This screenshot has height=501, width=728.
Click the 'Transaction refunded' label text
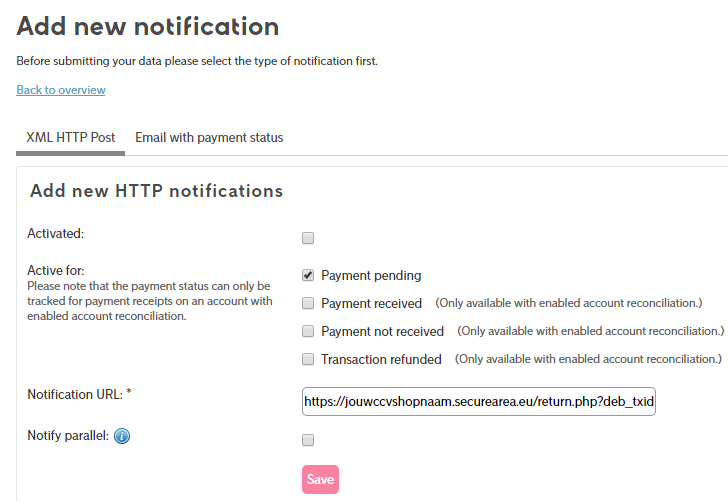pos(381,359)
